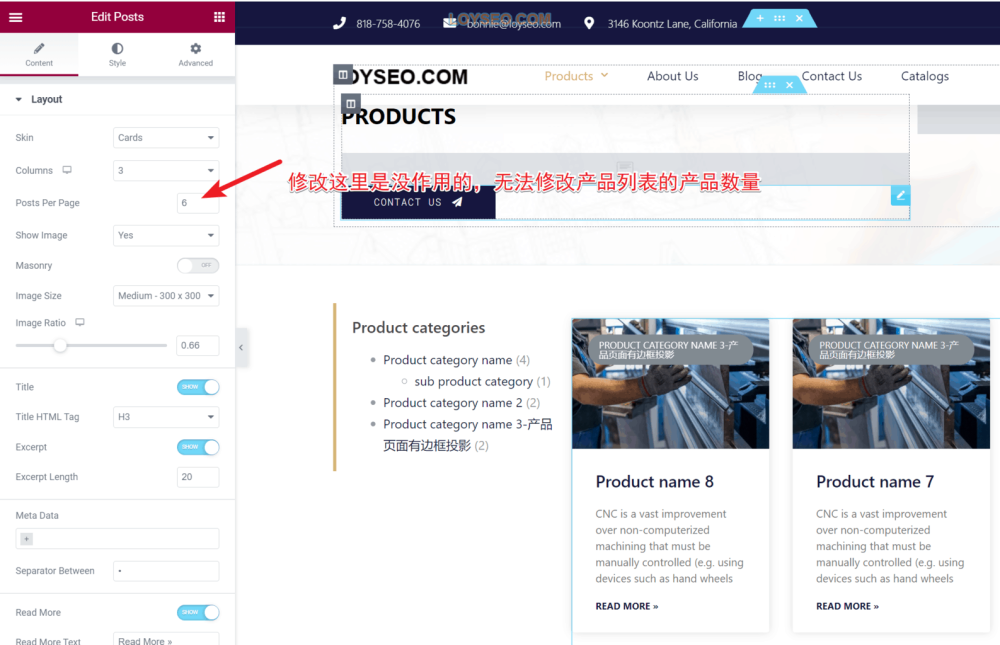The height and width of the screenshot is (645, 1000).
Task: Click the Columns responsive device icon
Action: [x=67, y=170]
